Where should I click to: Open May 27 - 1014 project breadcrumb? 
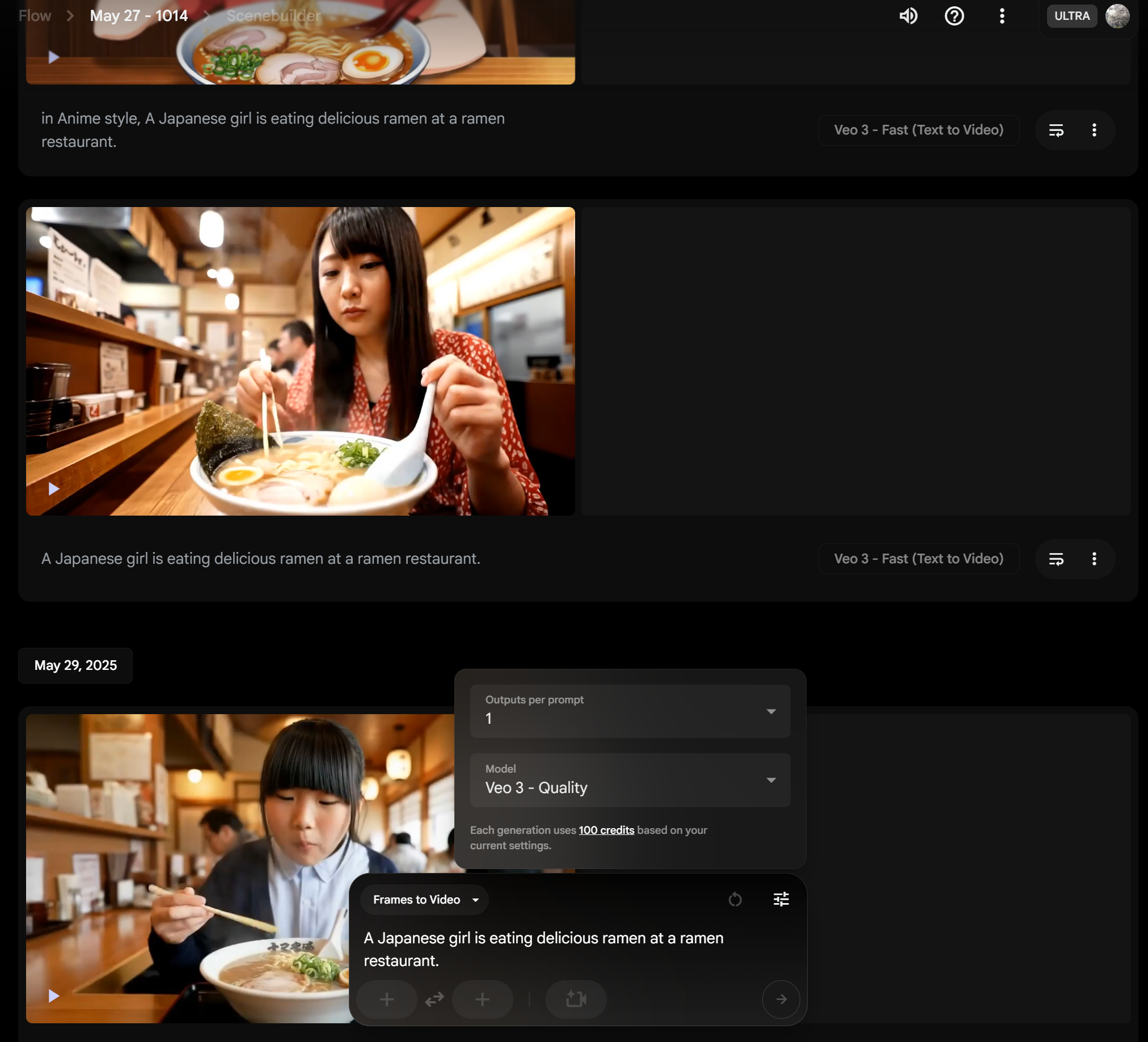click(x=139, y=16)
